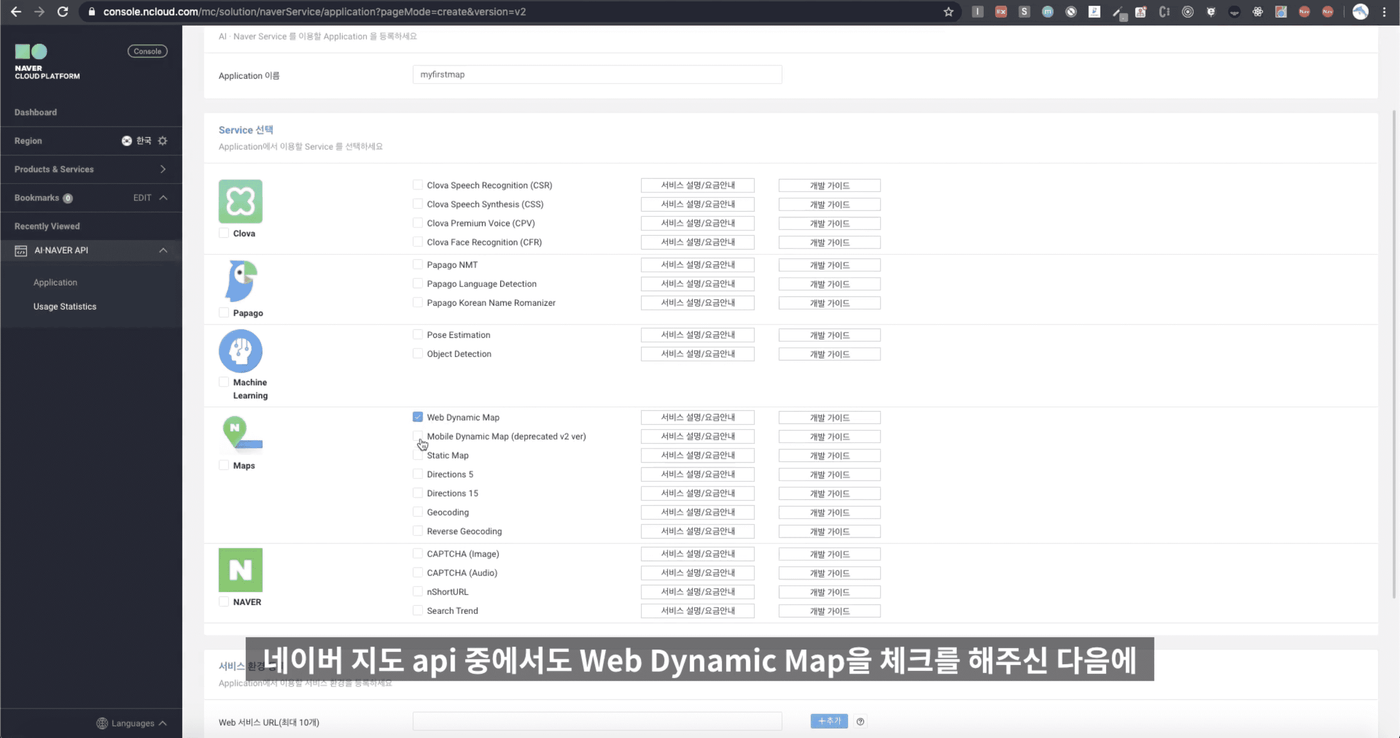Image resolution: width=1400 pixels, height=738 pixels.
Task: Open 개발 가이드 for Clova Face Recognition
Action: (x=829, y=242)
